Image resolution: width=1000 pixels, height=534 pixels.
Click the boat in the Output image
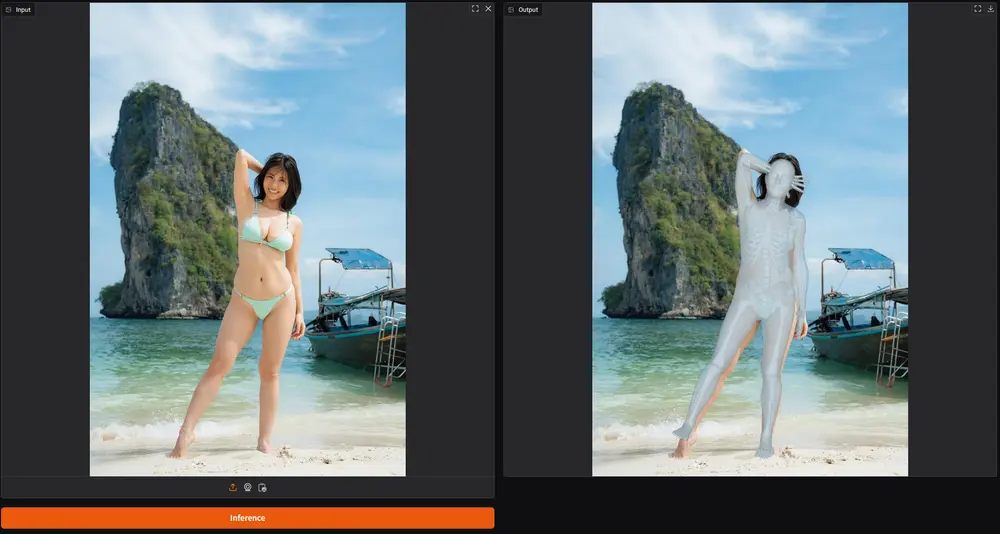[x=860, y=319]
